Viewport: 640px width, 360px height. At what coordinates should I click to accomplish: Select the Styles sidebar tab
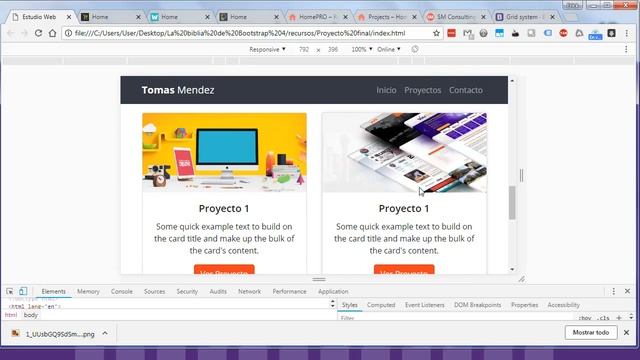(x=349, y=305)
